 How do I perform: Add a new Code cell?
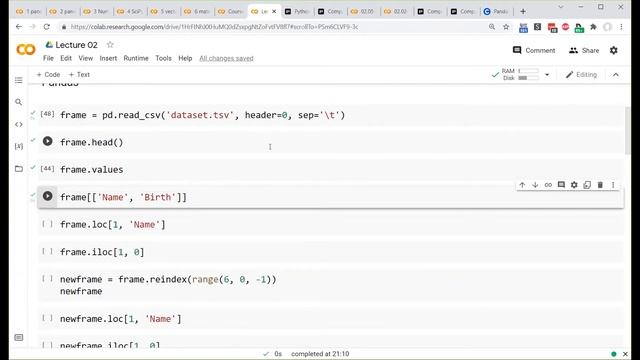[x=48, y=75]
